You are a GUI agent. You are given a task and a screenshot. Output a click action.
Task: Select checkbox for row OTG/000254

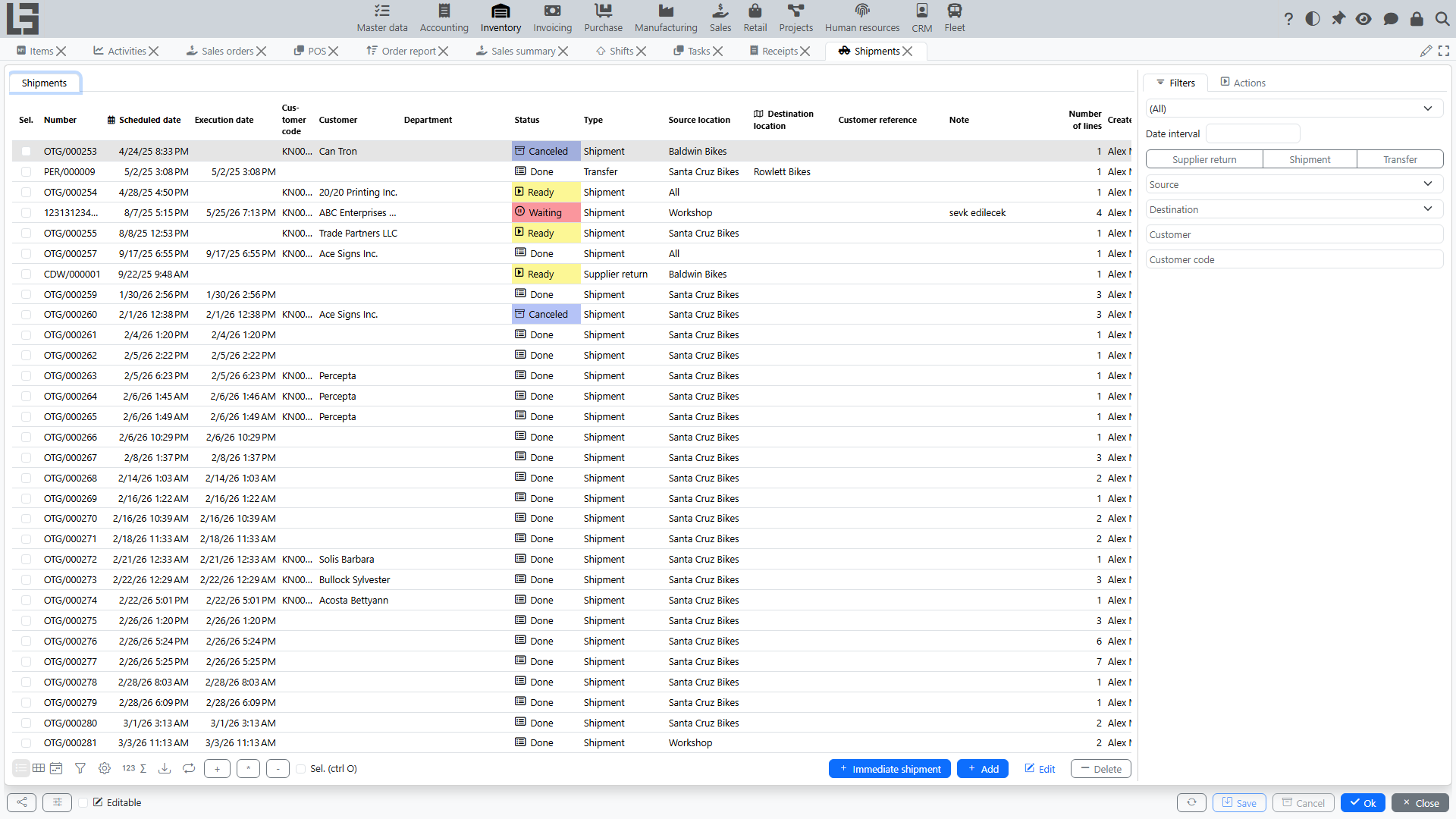coord(27,193)
